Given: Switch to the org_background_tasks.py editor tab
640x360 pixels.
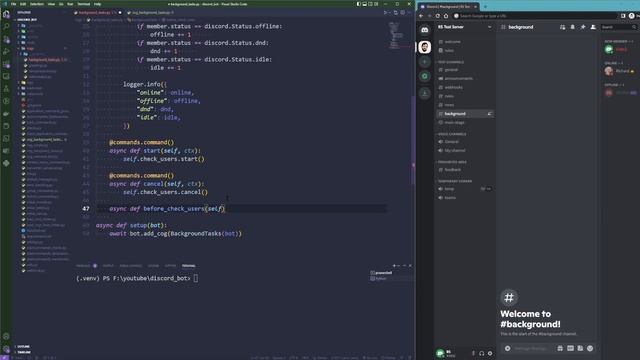Looking at the screenshot, I should click(x=151, y=13).
